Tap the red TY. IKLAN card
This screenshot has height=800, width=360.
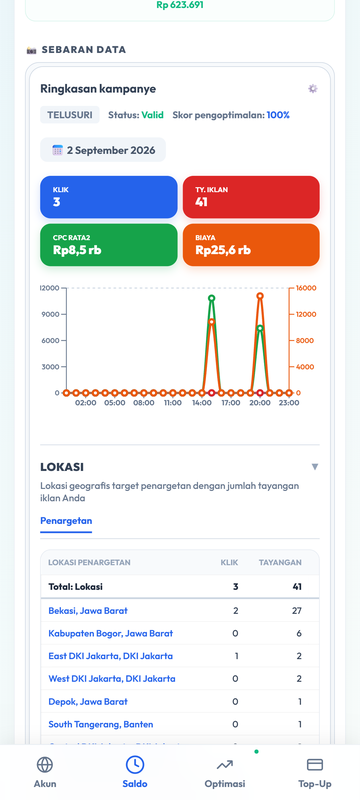point(251,197)
